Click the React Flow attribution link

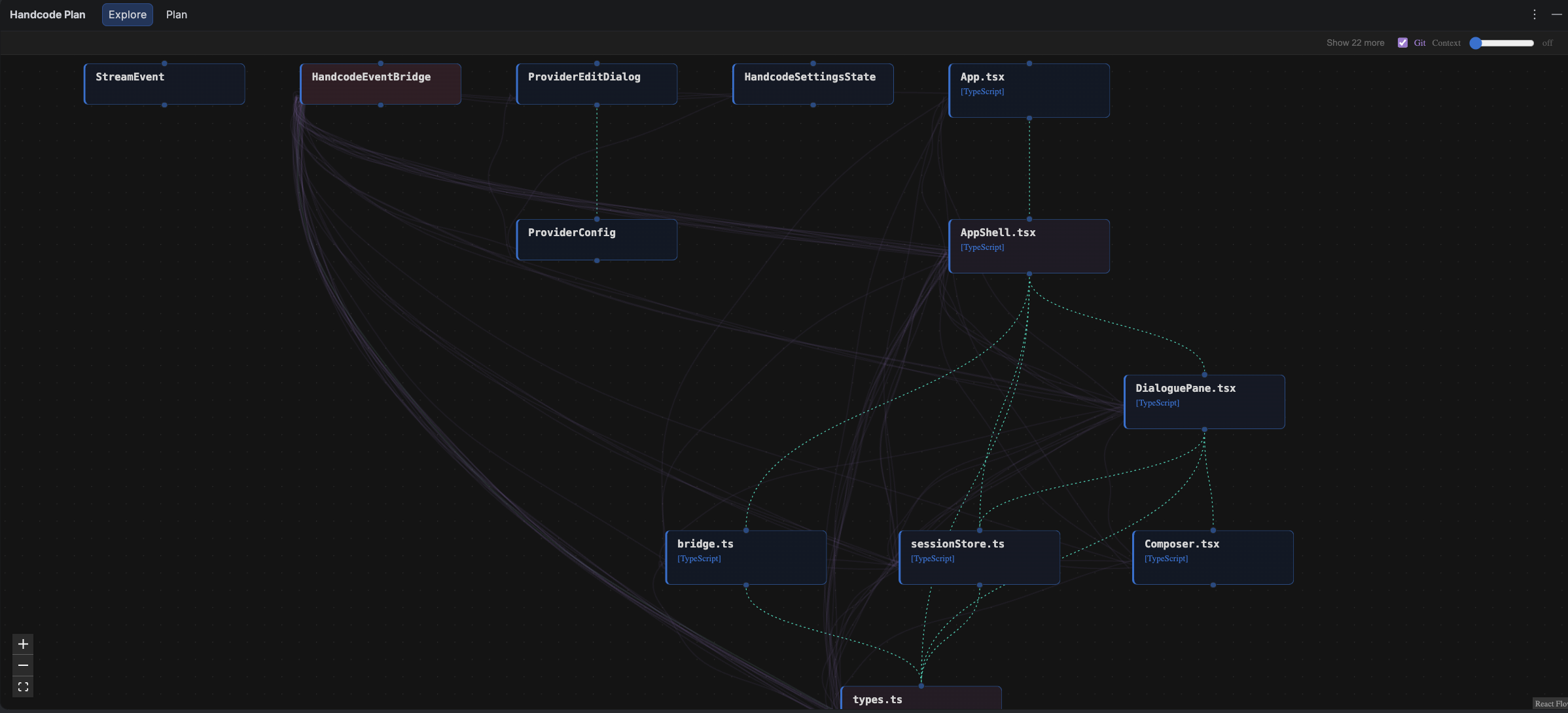[x=1550, y=704]
